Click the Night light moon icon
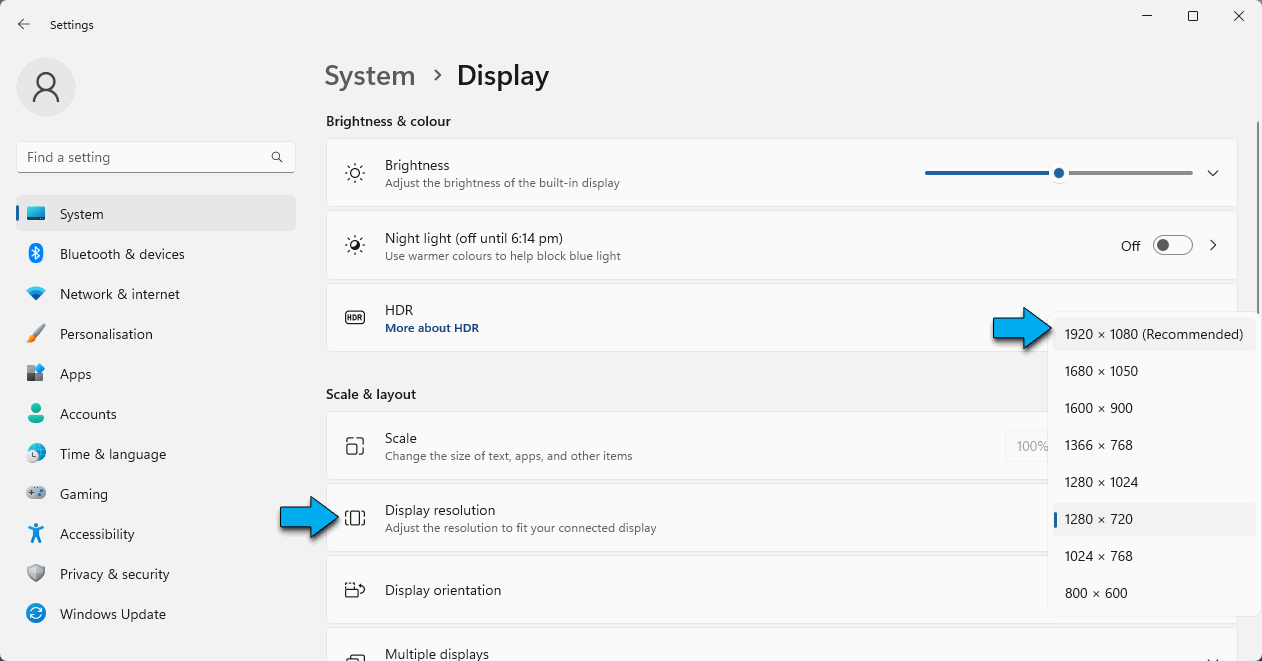 click(355, 245)
